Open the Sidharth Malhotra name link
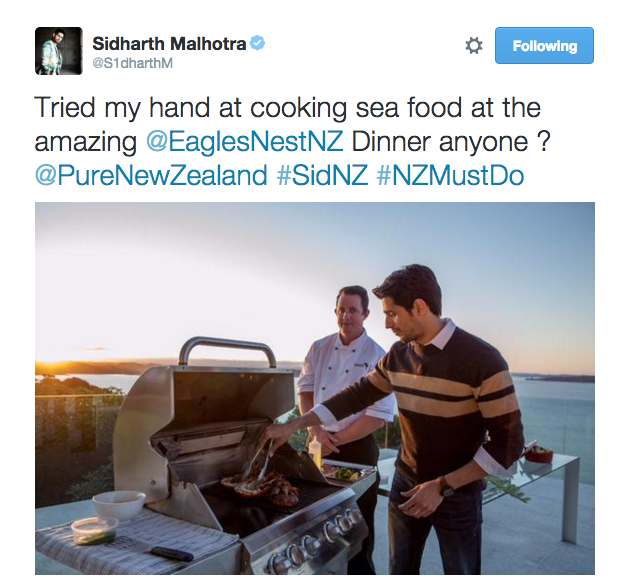The width and height of the screenshot is (630, 585). [169, 43]
